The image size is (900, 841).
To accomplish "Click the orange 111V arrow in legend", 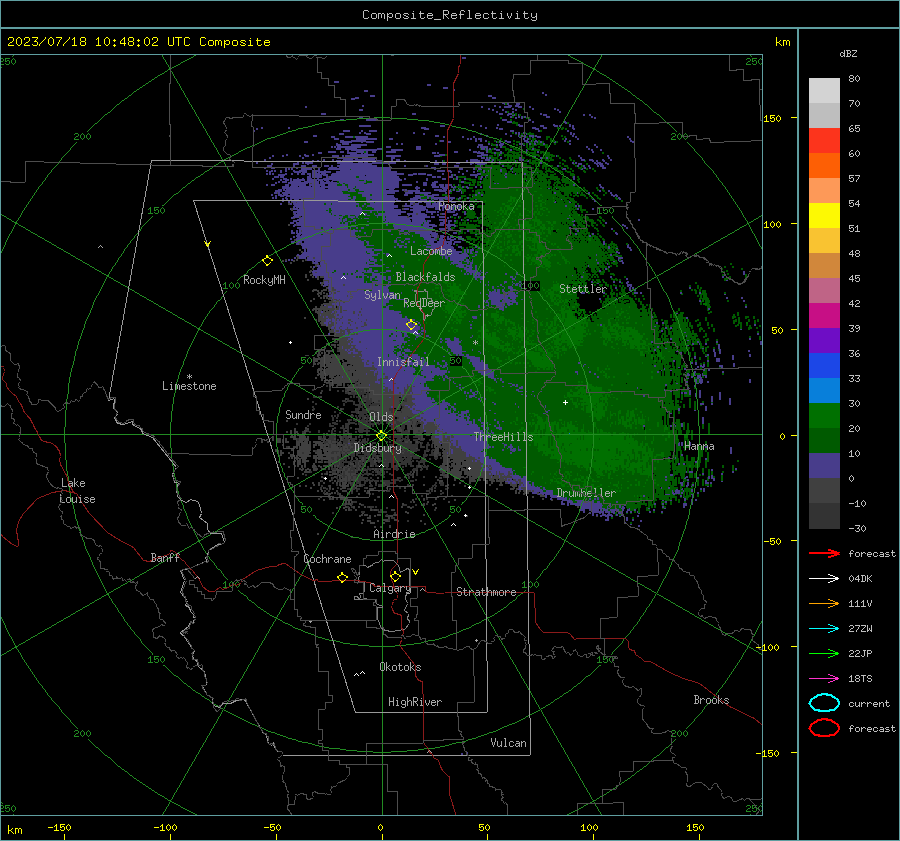I will [x=824, y=603].
